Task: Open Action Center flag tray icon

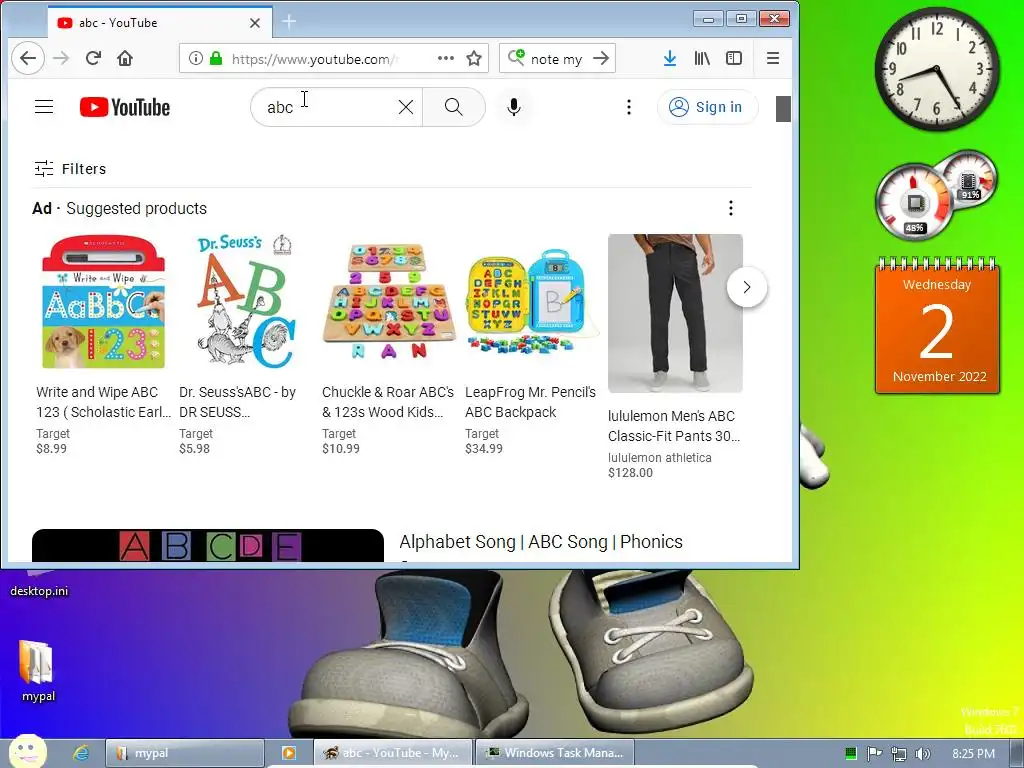Action: pos(874,754)
